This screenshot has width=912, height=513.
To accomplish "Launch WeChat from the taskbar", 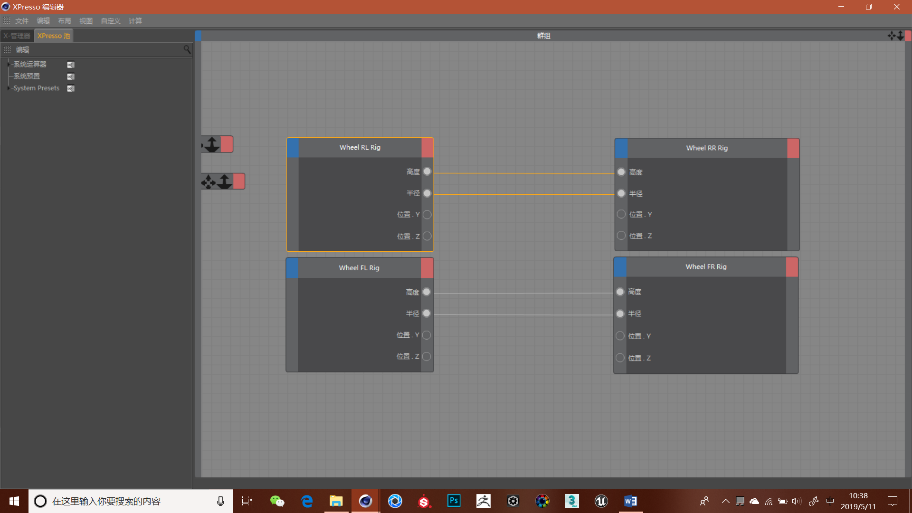I will click(277, 500).
